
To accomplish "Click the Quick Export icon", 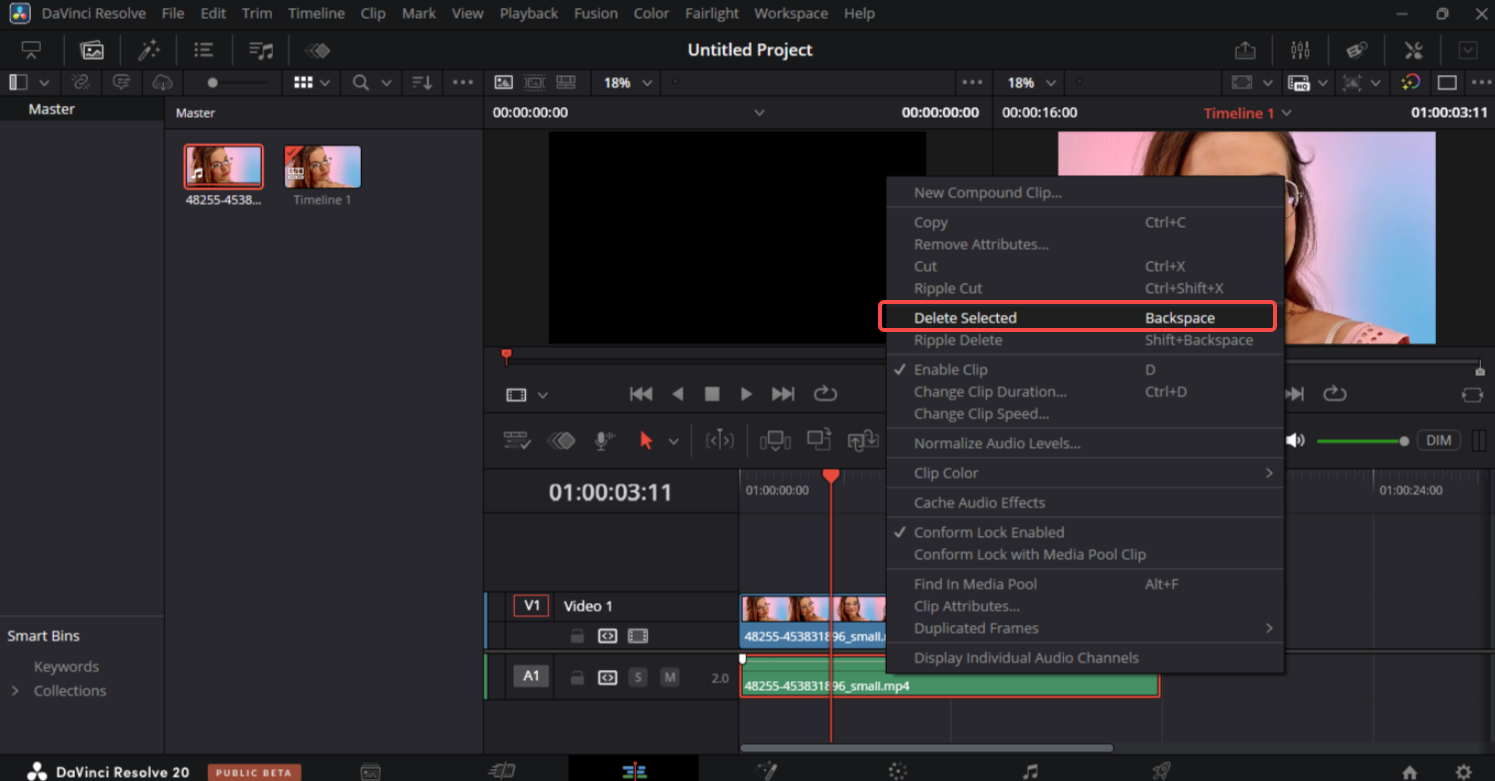I will tap(1244, 50).
